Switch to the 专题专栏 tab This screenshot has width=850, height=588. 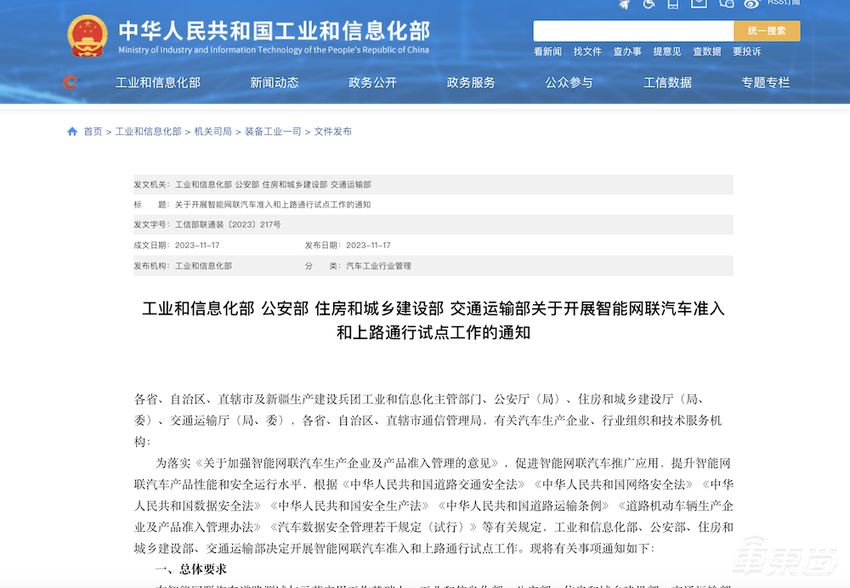click(x=765, y=83)
